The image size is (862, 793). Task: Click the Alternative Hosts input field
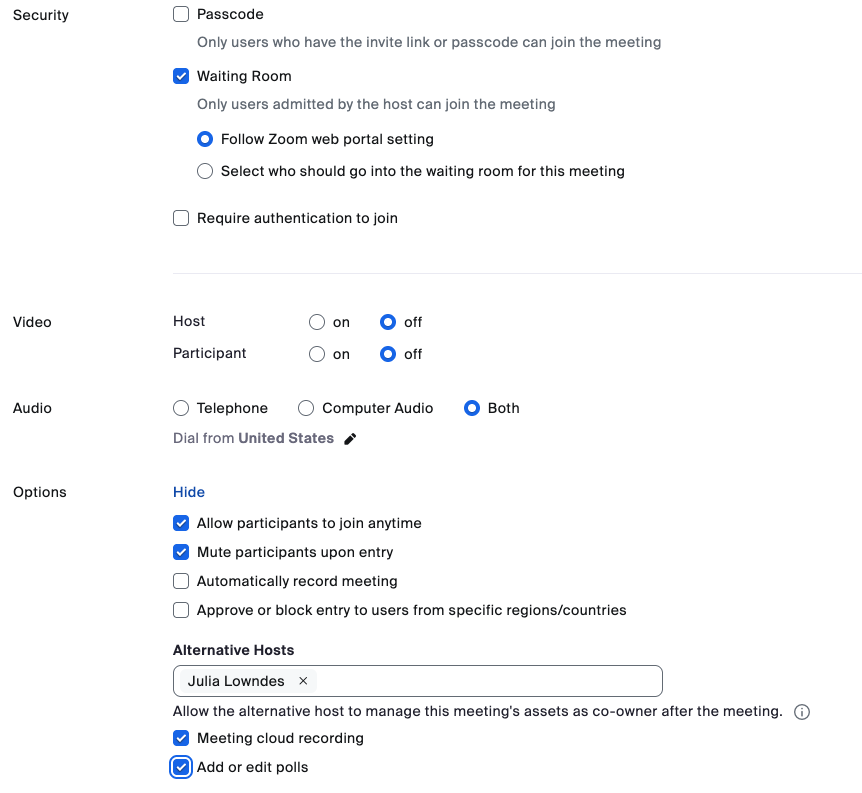(480, 681)
